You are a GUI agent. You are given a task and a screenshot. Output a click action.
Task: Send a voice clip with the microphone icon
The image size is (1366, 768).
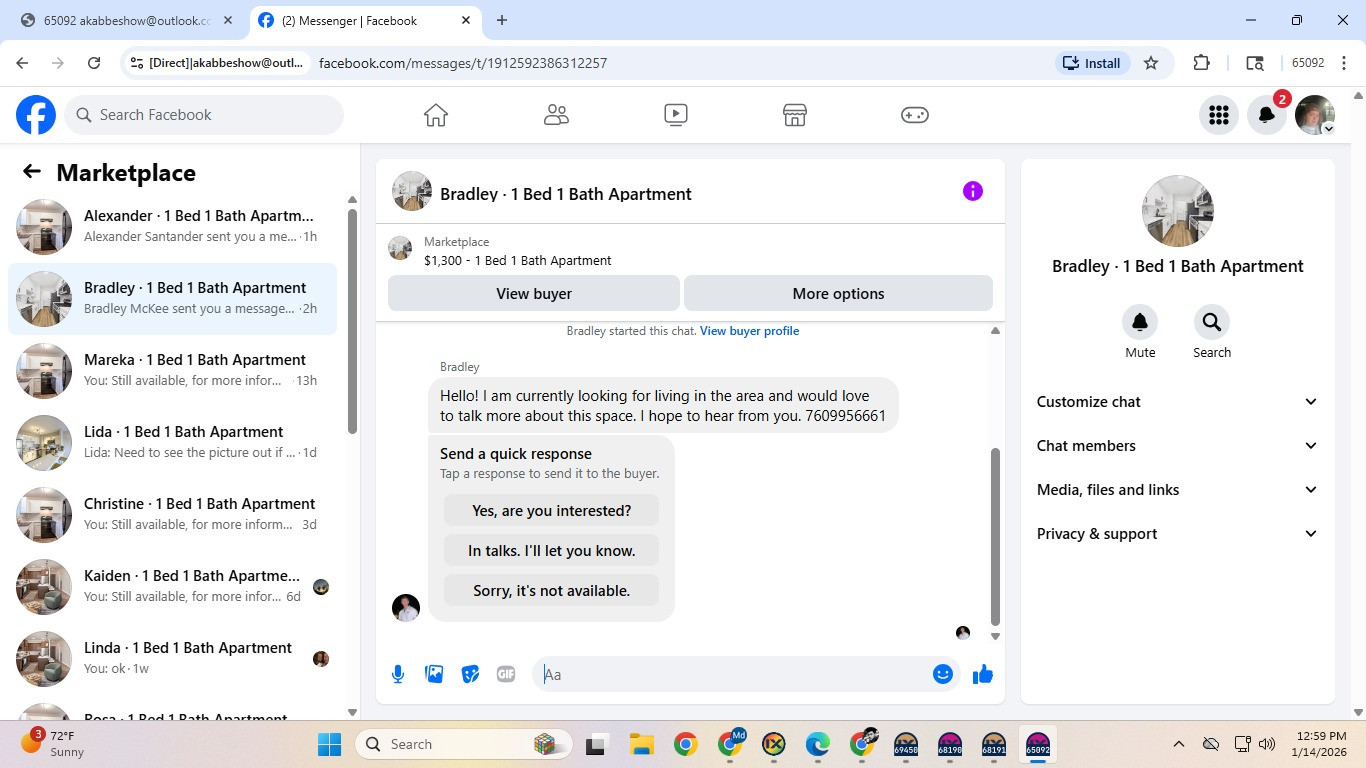click(398, 674)
